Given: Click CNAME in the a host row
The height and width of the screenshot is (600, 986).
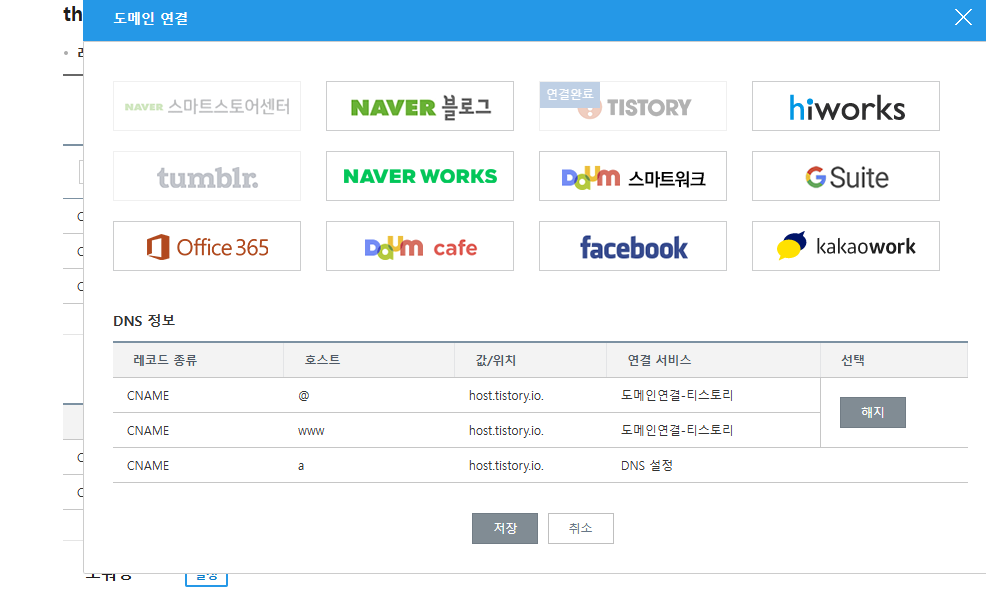Looking at the screenshot, I should (148, 466).
